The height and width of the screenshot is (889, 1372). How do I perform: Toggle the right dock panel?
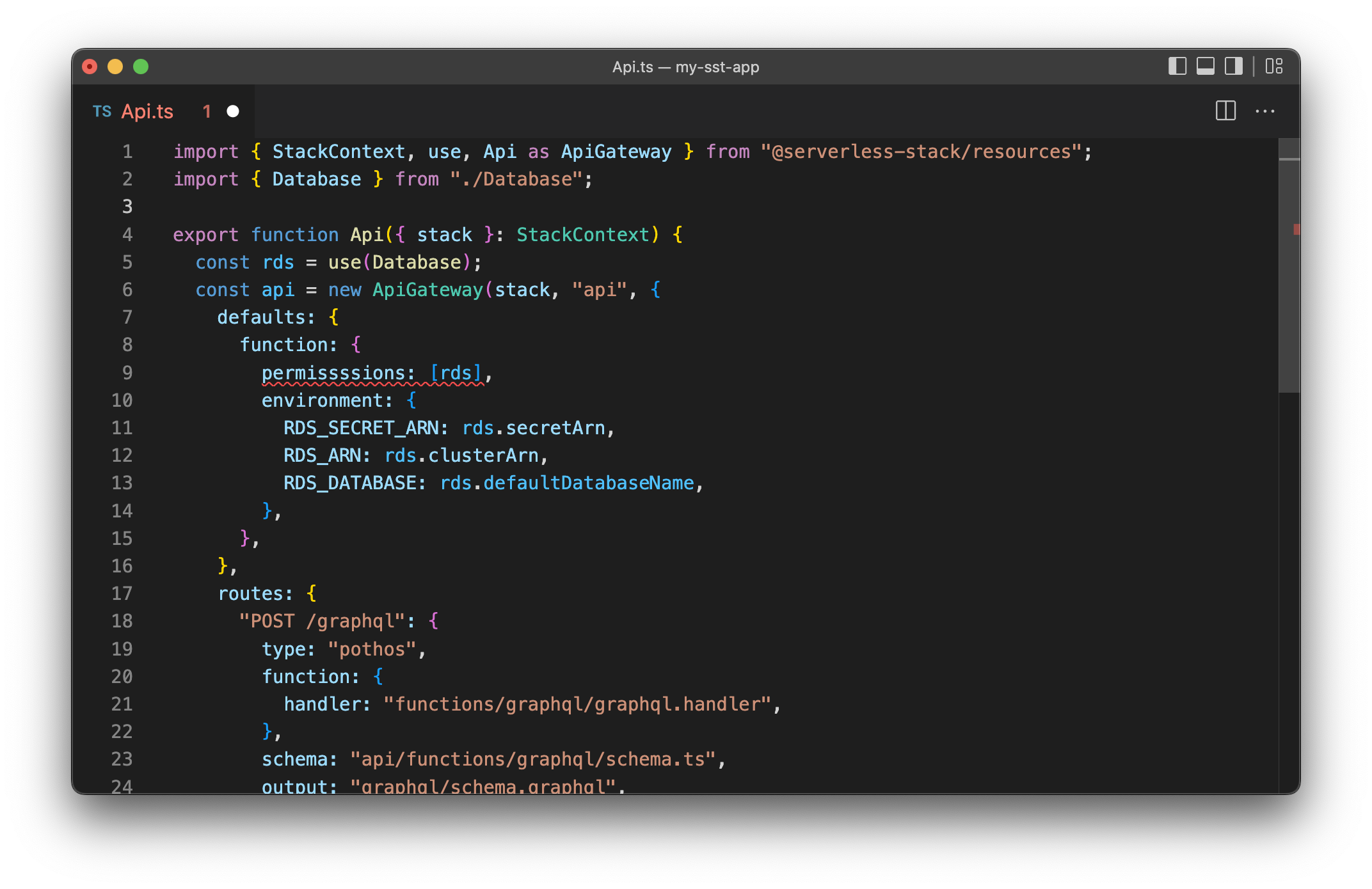pos(1232,66)
